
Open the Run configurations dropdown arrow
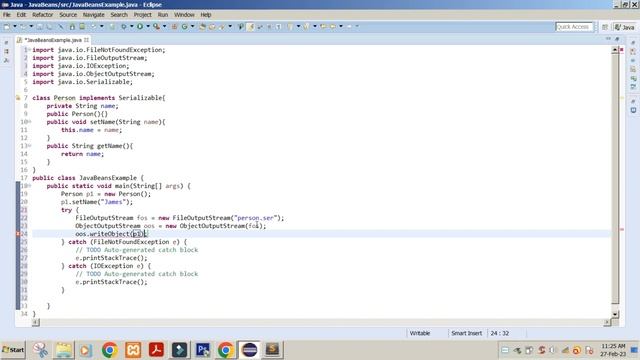click(148, 27)
